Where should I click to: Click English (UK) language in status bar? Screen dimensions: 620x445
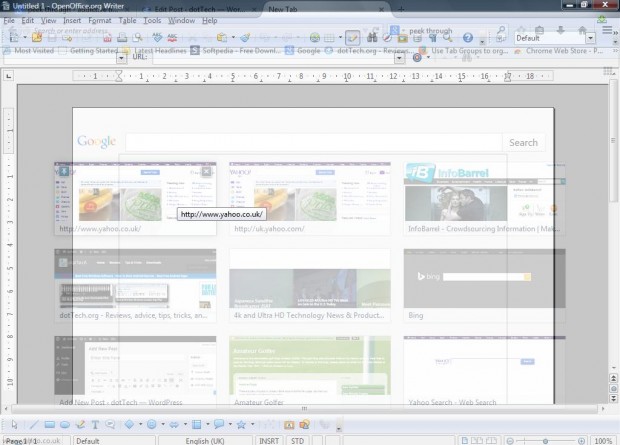click(205, 441)
